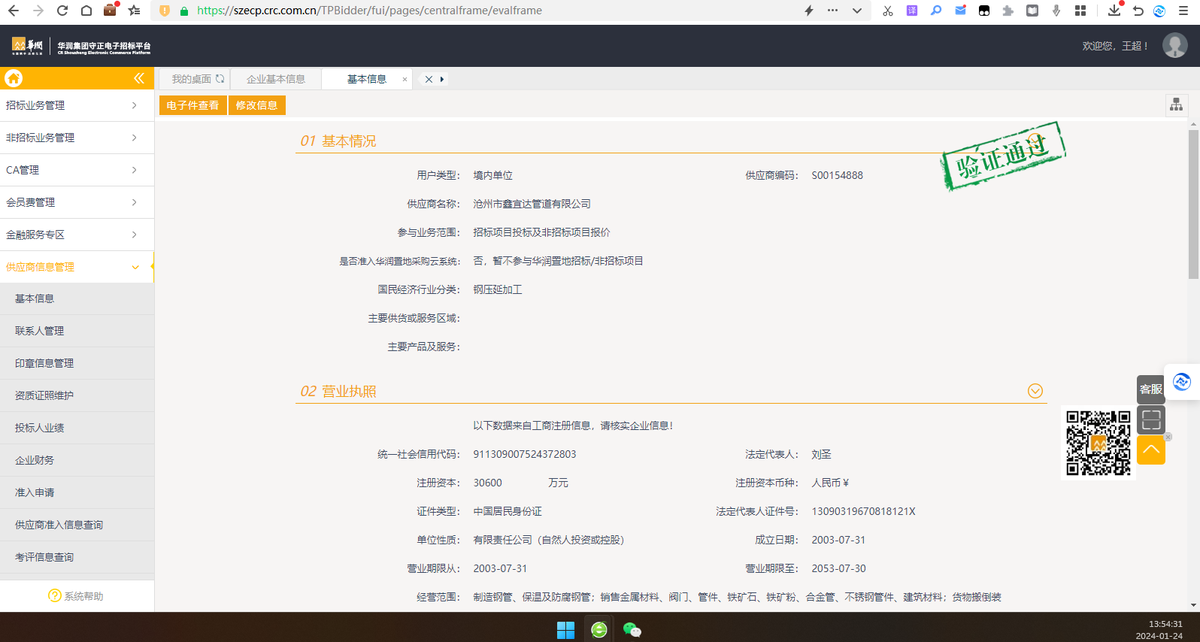This screenshot has width=1200, height=642.
Task: Click the browser address bar
Action: [400, 11]
